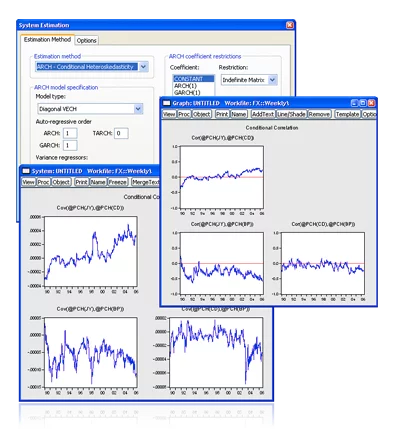Viewport: 395px width, 429px height.
Task: Switch to the Options tab
Action: (86, 40)
